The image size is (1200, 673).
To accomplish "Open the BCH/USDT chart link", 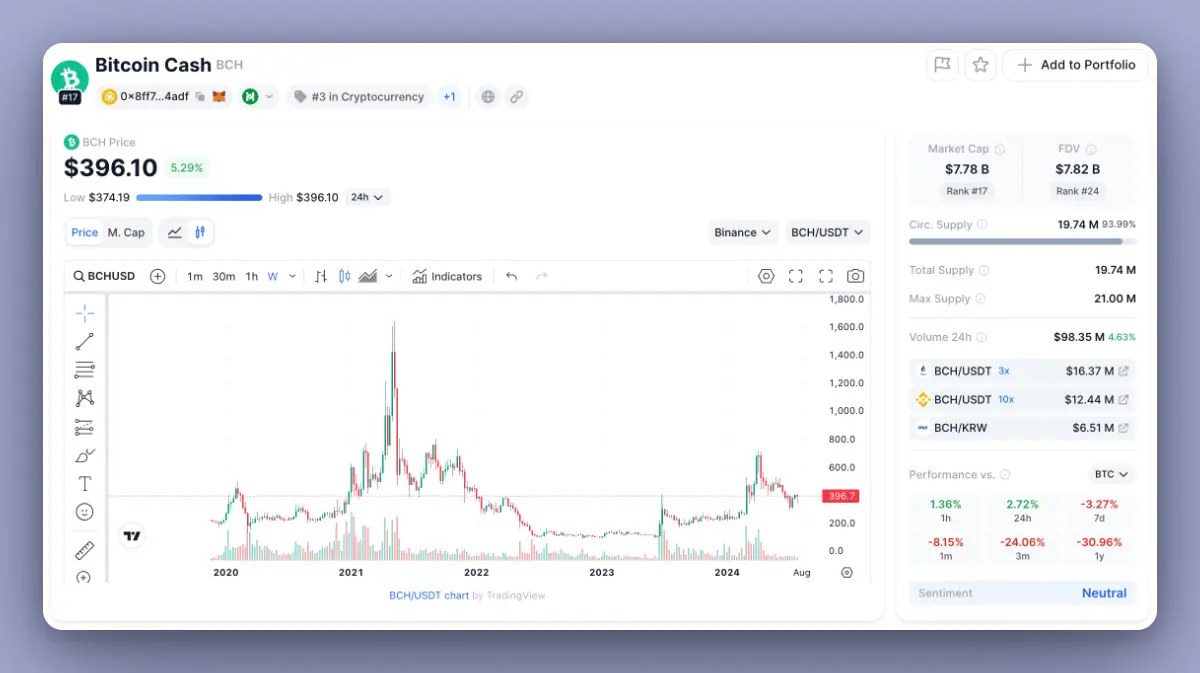I will click(428, 595).
